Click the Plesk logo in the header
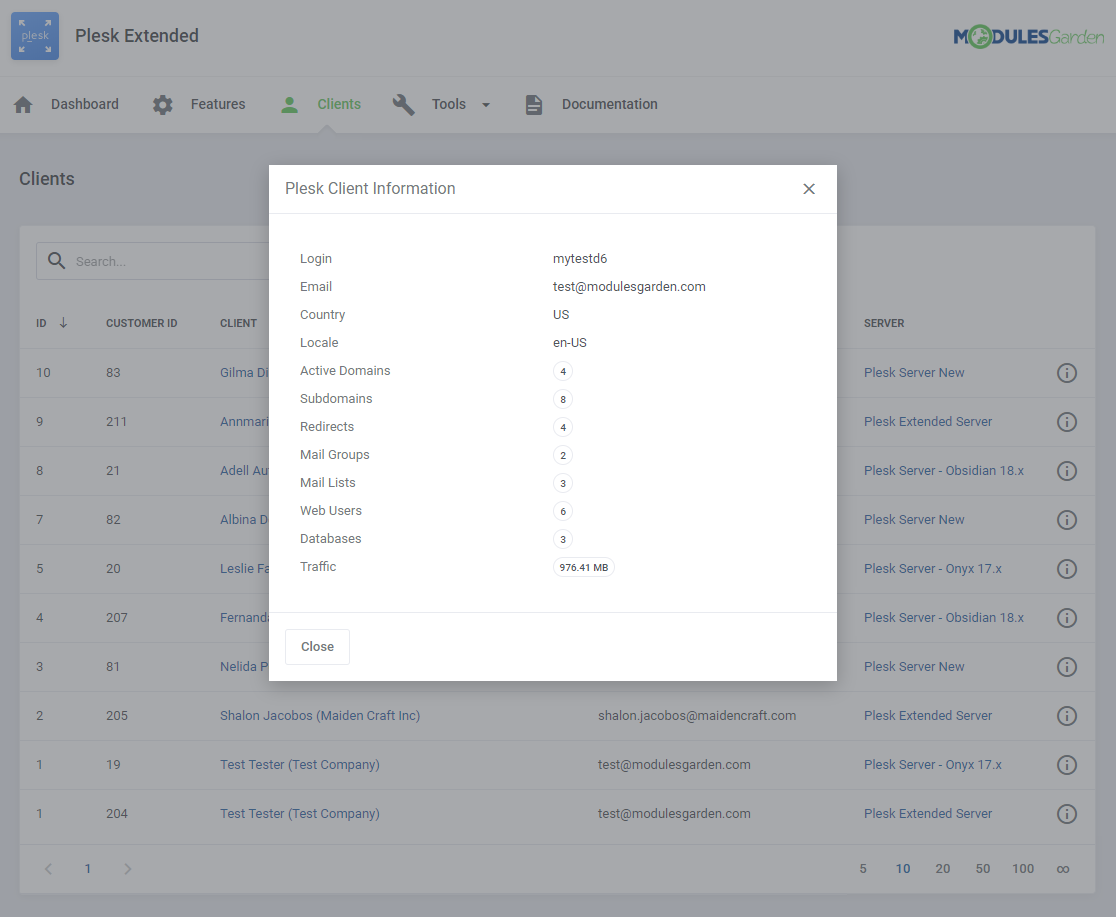 [35, 35]
